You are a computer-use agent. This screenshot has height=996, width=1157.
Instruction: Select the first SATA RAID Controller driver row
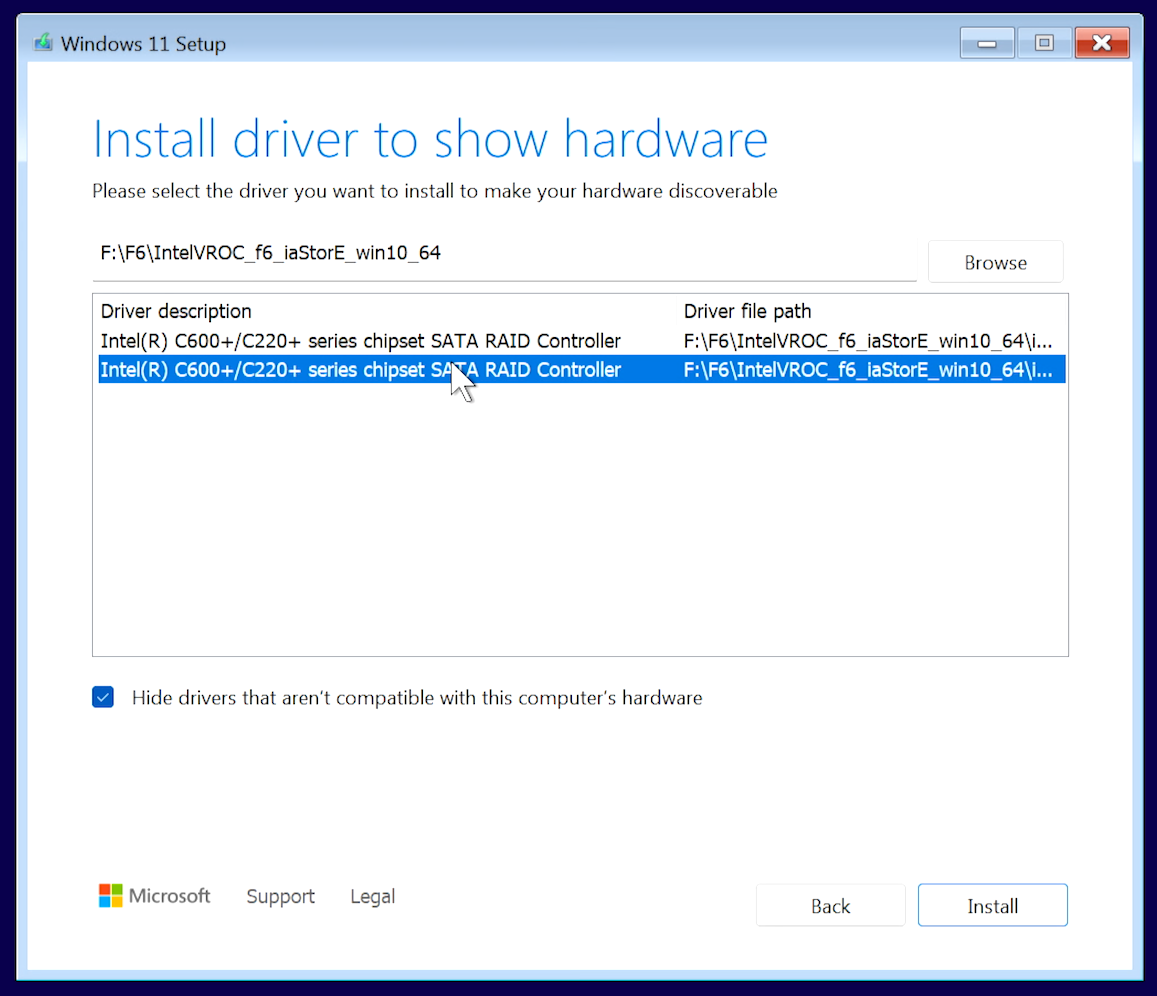point(582,341)
